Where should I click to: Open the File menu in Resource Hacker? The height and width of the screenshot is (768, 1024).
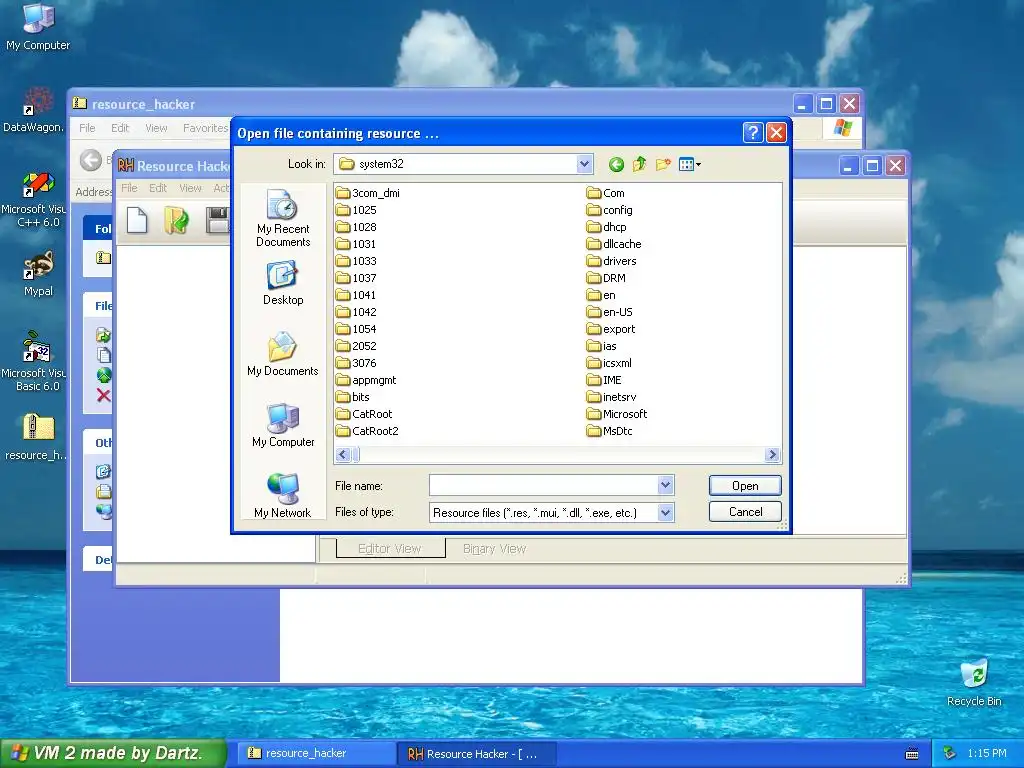coord(129,188)
